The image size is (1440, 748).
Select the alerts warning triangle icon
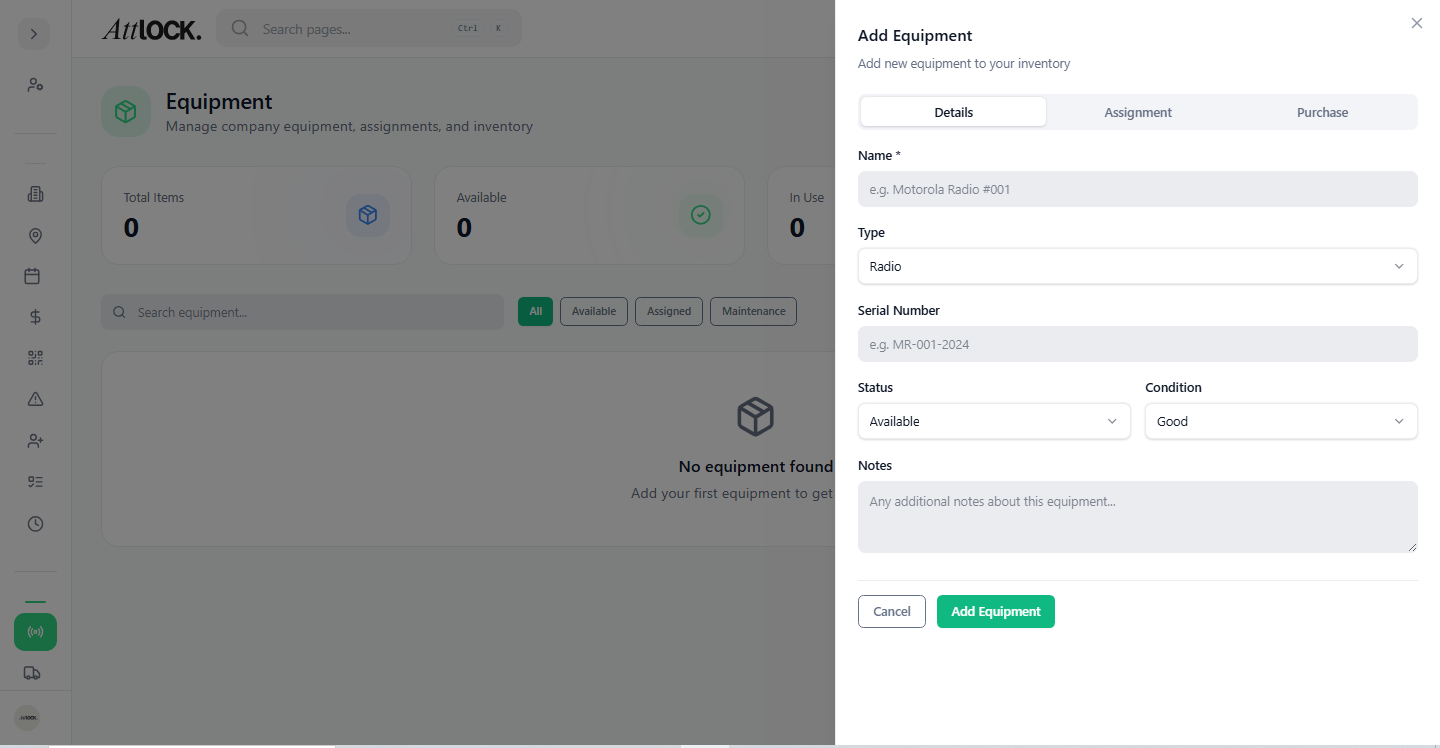coord(35,398)
